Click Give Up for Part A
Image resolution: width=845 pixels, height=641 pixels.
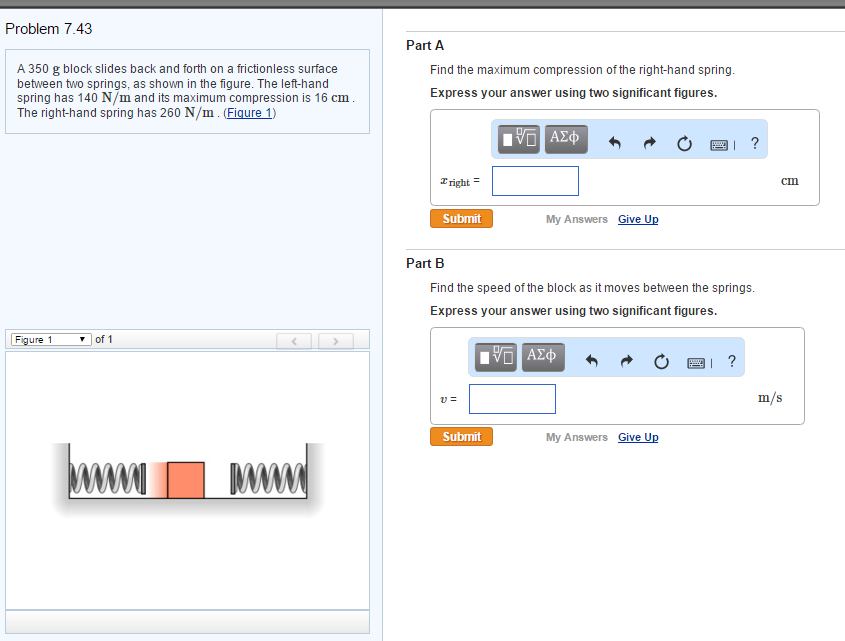(x=638, y=219)
